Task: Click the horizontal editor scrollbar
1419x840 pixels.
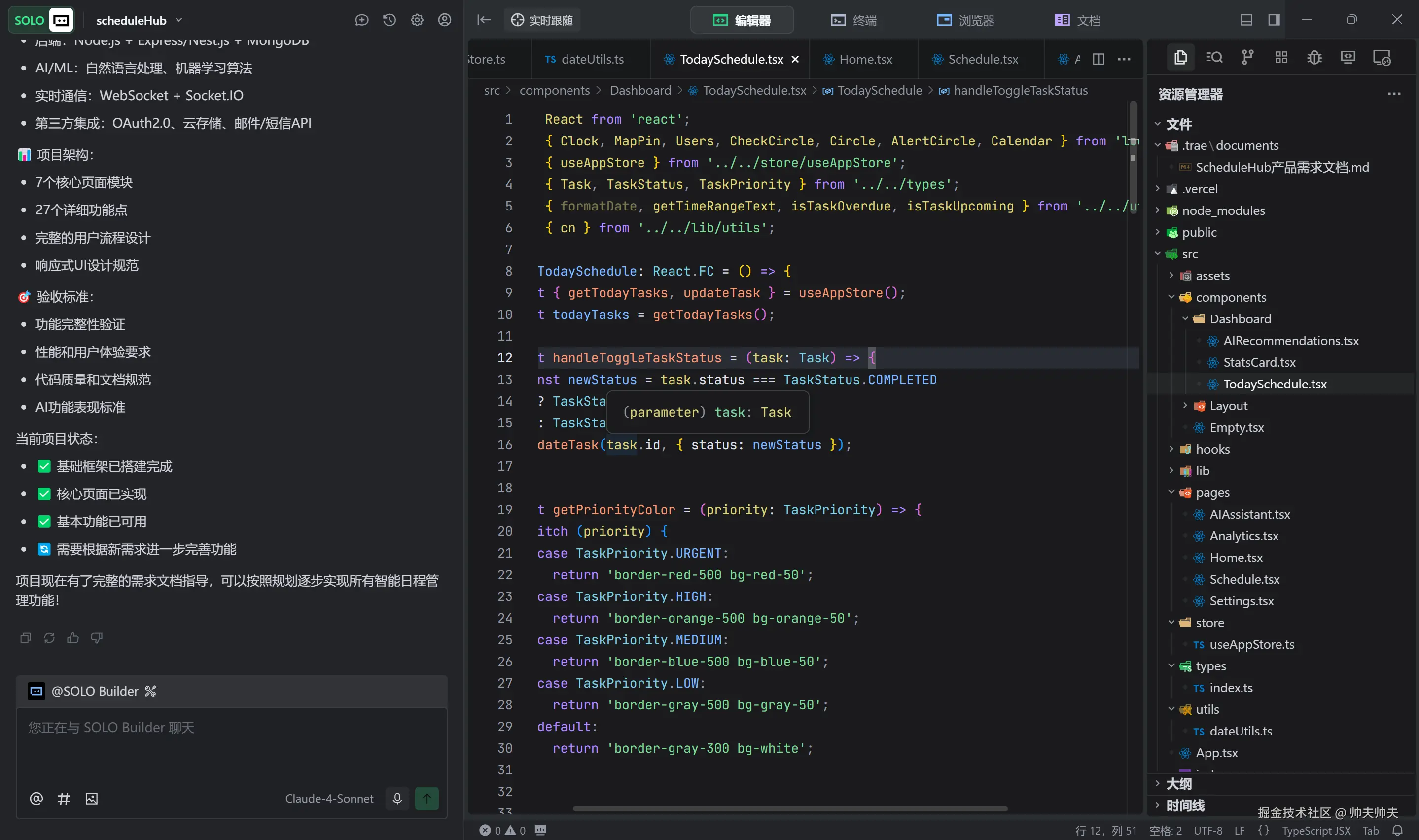Action: coord(789,809)
